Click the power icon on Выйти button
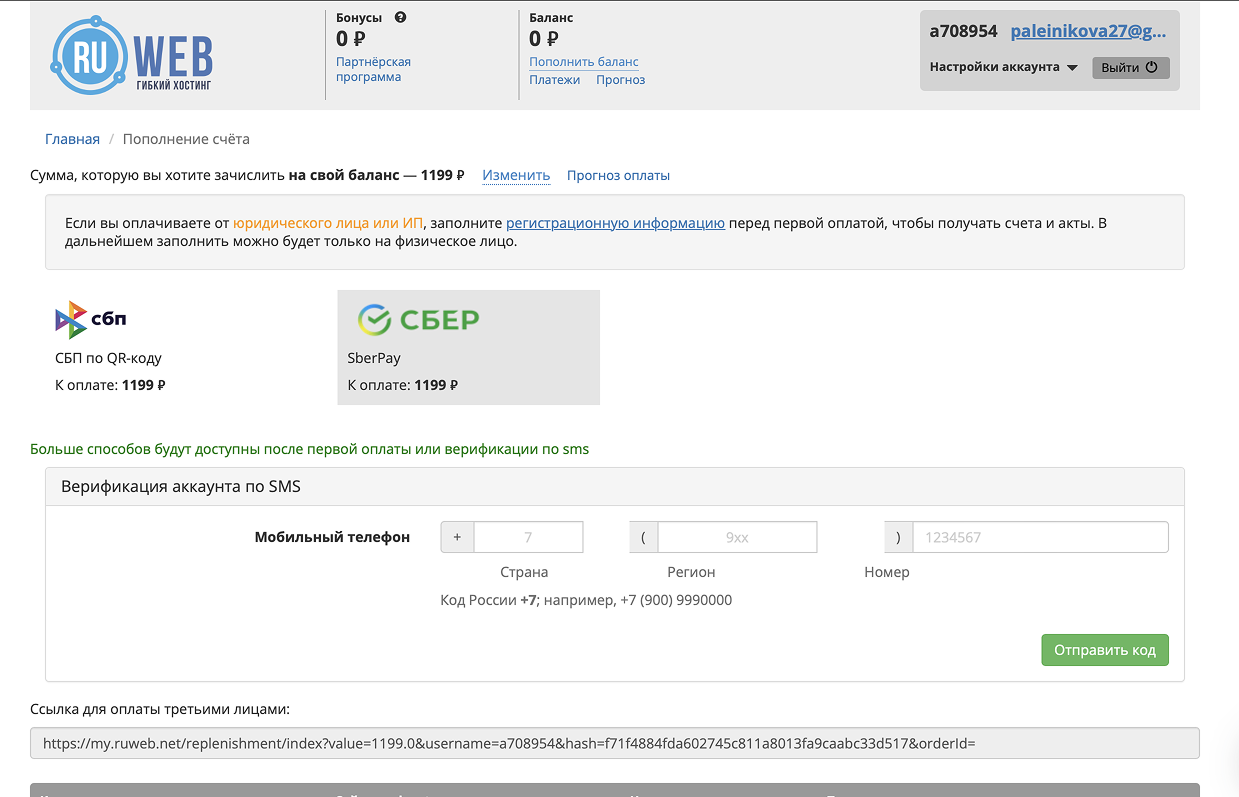This screenshot has width=1239, height=797. pos(1151,68)
